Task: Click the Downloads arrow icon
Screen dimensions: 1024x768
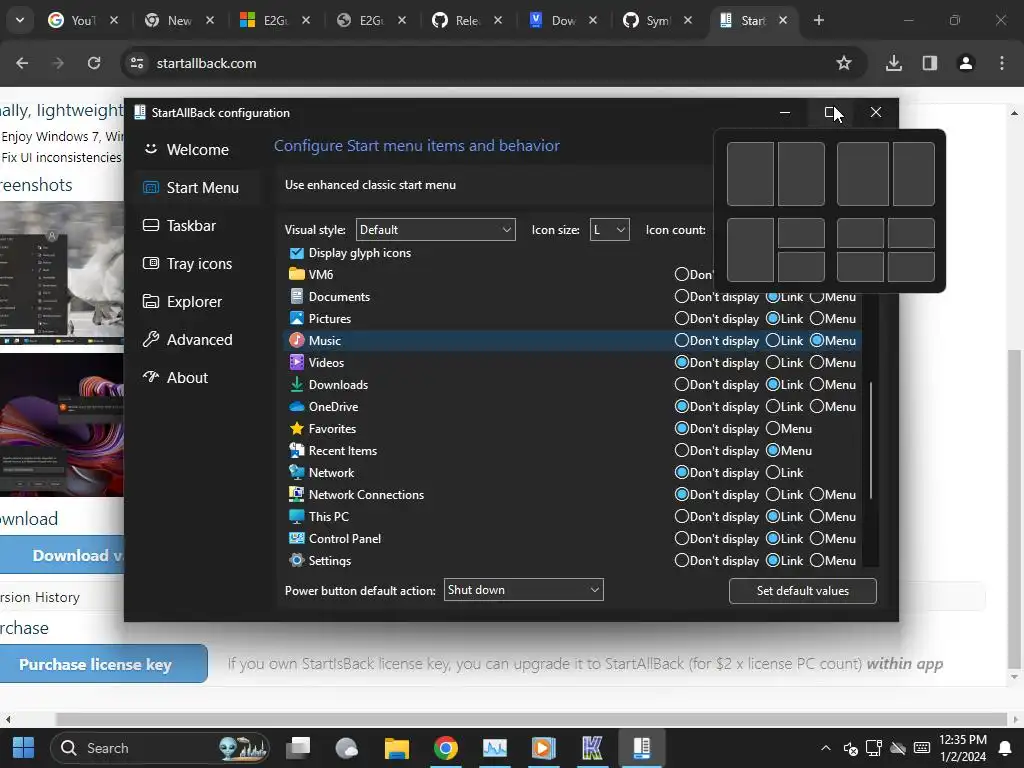Action: (x=296, y=385)
